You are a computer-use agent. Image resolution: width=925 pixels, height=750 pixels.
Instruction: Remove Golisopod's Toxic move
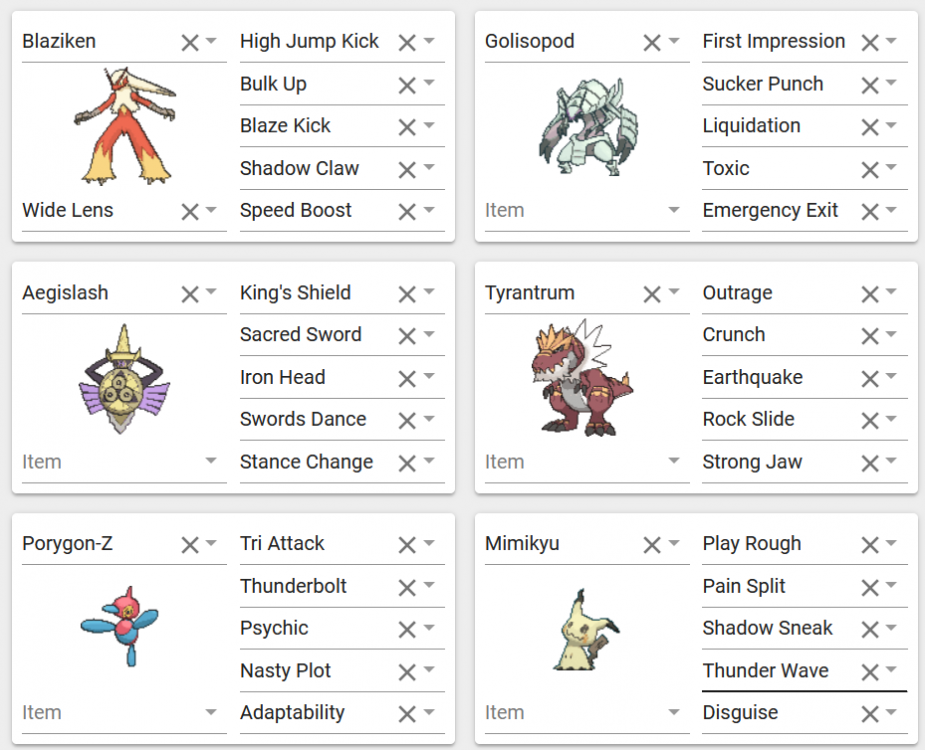coord(870,169)
